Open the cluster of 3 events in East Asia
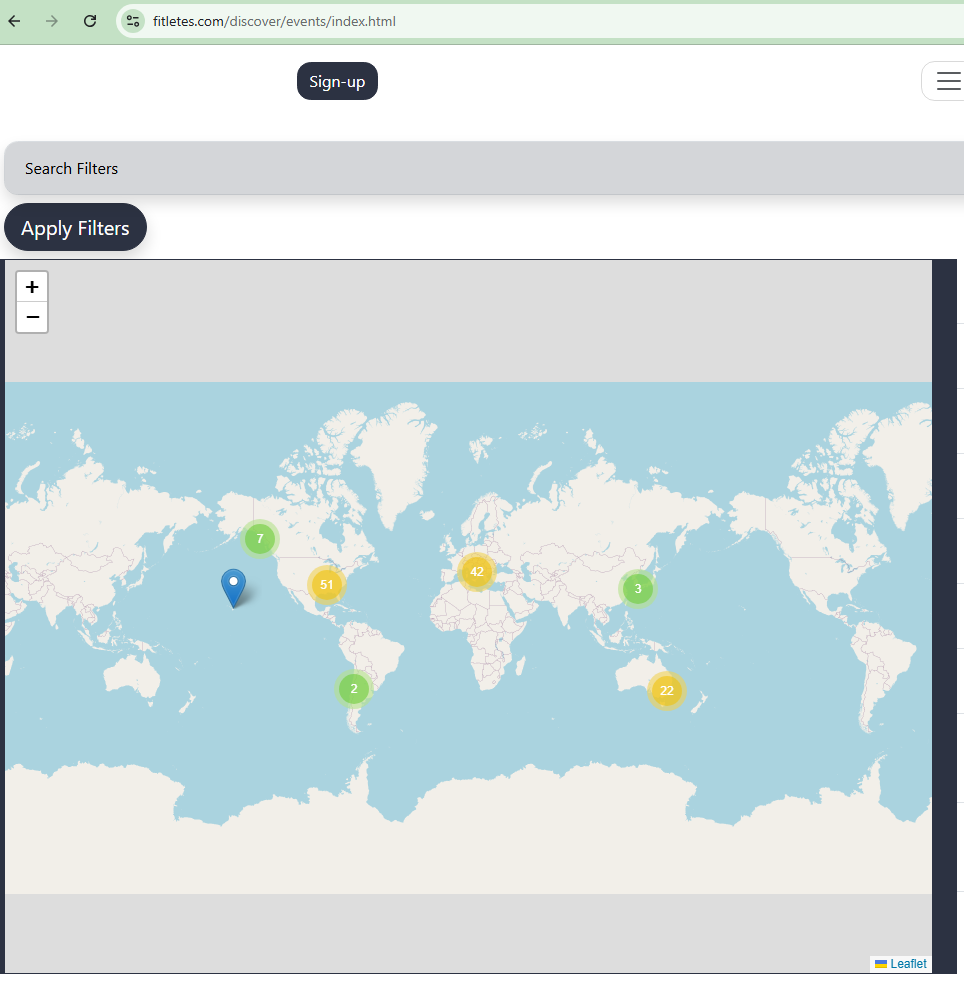 638,589
